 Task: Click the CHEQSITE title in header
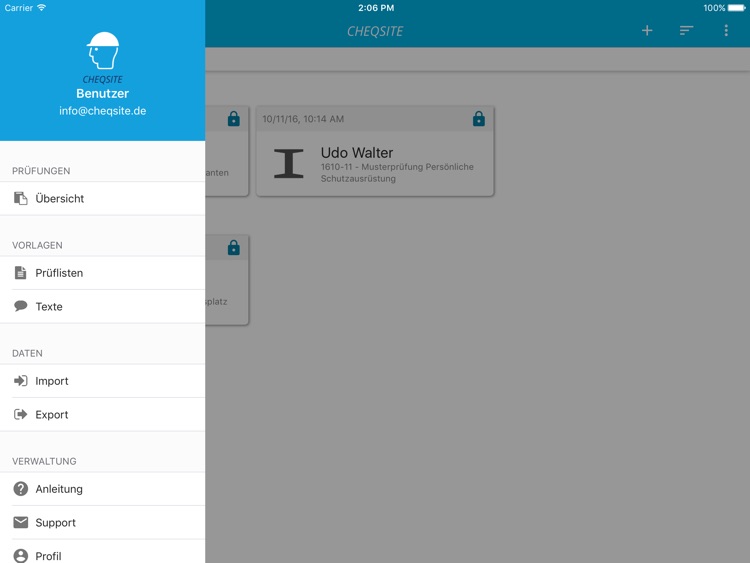pyautogui.click(x=375, y=32)
